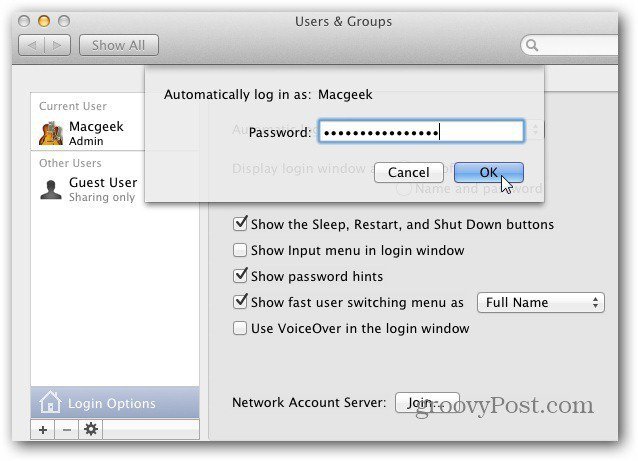Click Cancel in the password dialog
The image size is (638, 461).
tap(409, 173)
